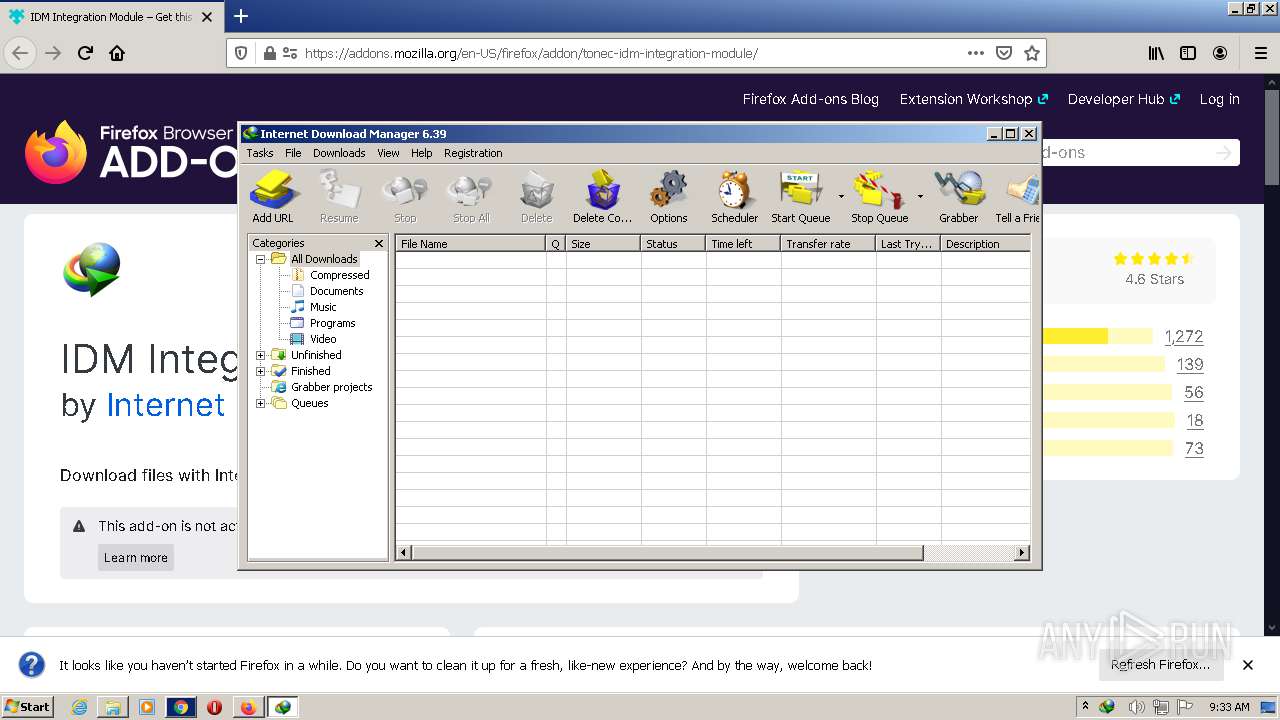This screenshot has height=720, width=1280.
Task: Expand the Finished tree node
Action: [261, 371]
